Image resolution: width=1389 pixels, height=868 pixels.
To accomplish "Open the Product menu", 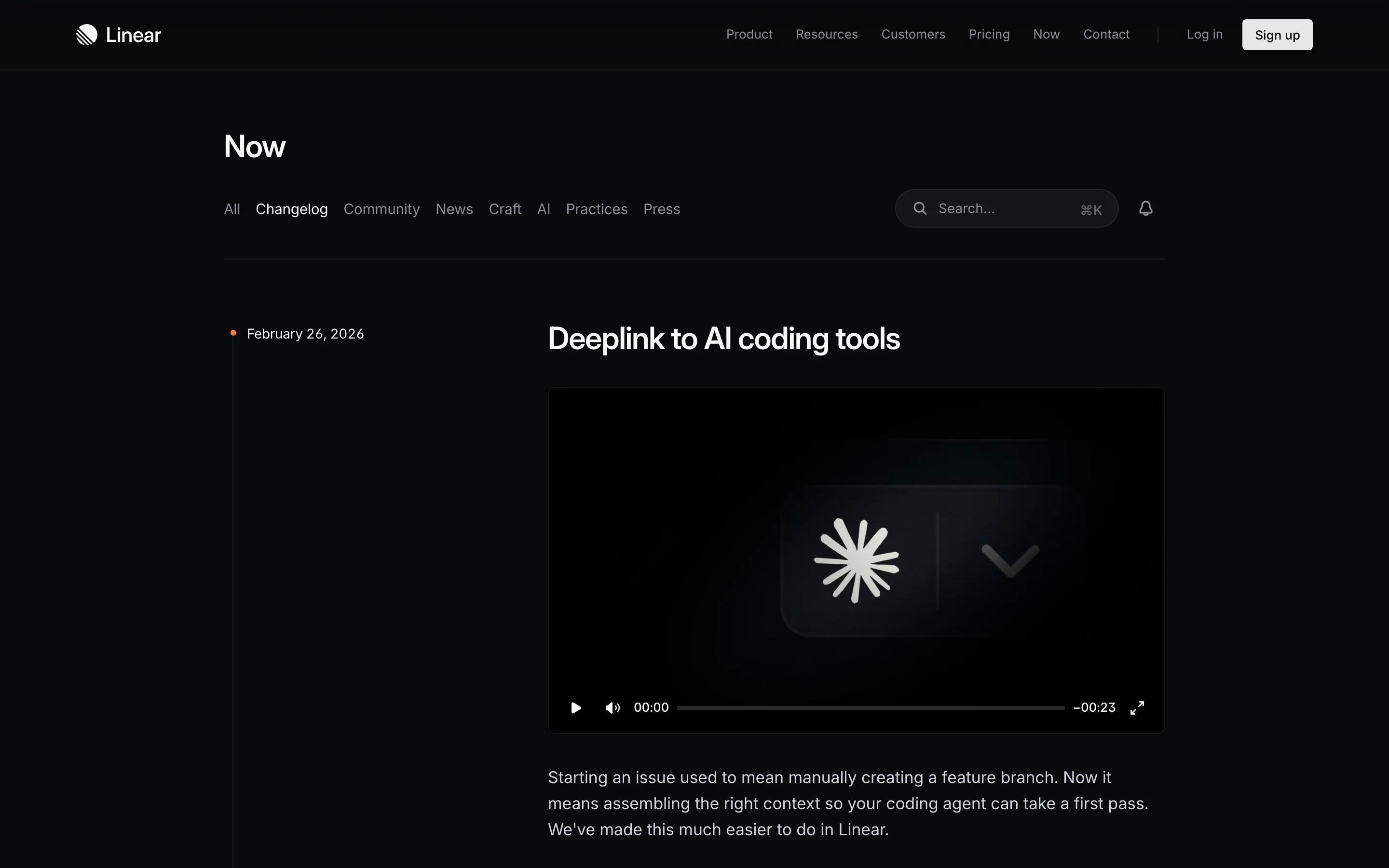I will (x=749, y=34).
